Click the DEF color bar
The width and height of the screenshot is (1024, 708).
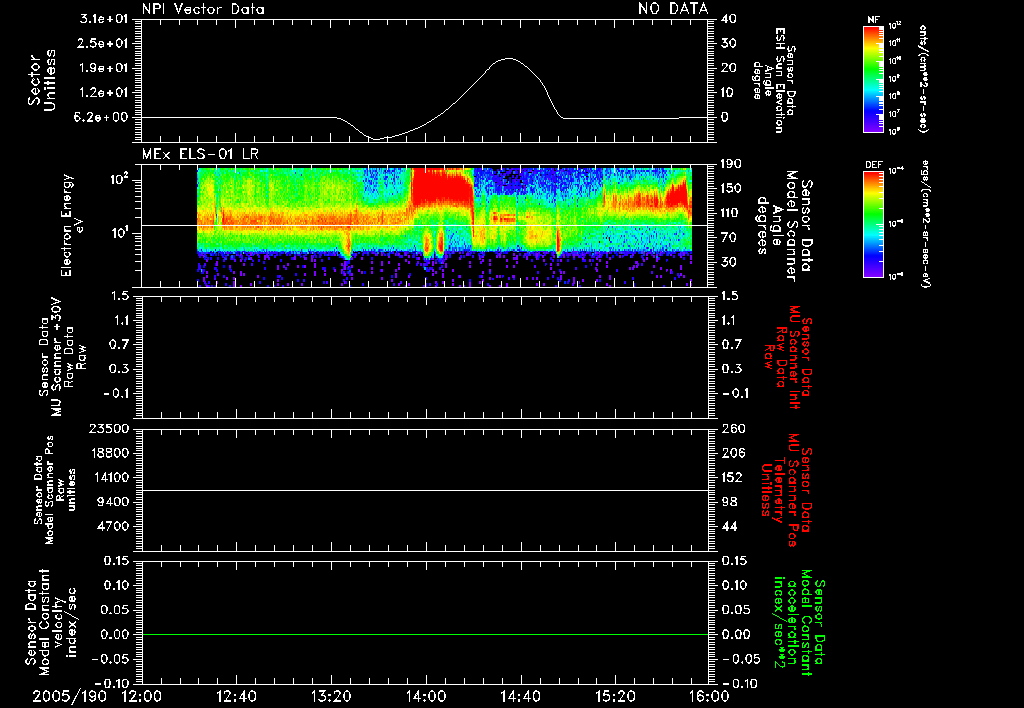point(873,224)
